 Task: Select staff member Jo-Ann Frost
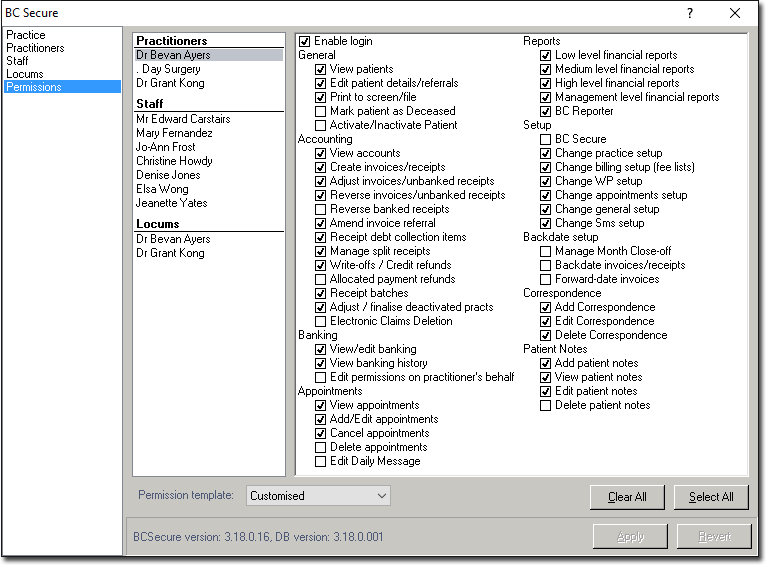tap(166, 147)
